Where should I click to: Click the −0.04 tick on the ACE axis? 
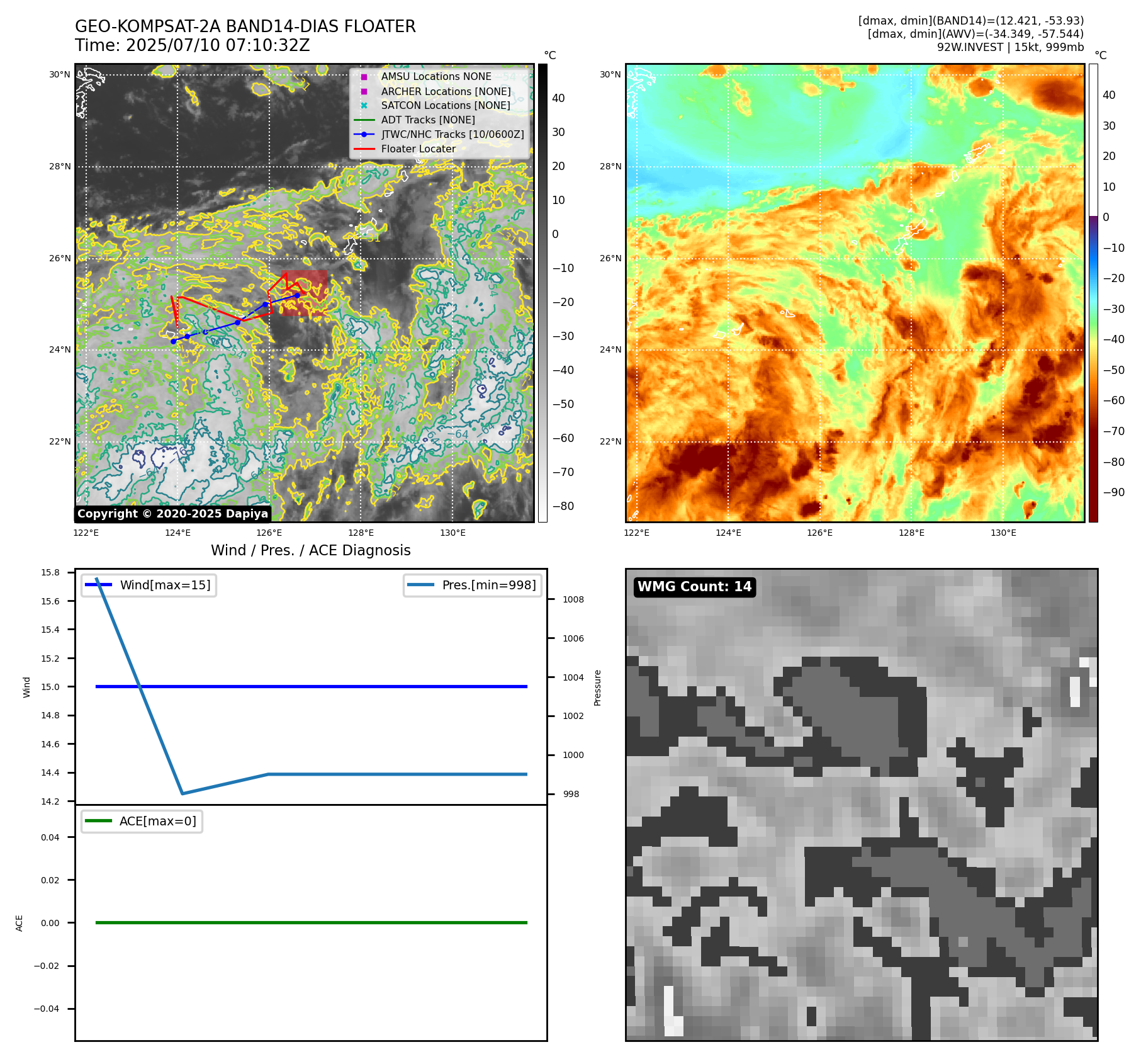47,1009
